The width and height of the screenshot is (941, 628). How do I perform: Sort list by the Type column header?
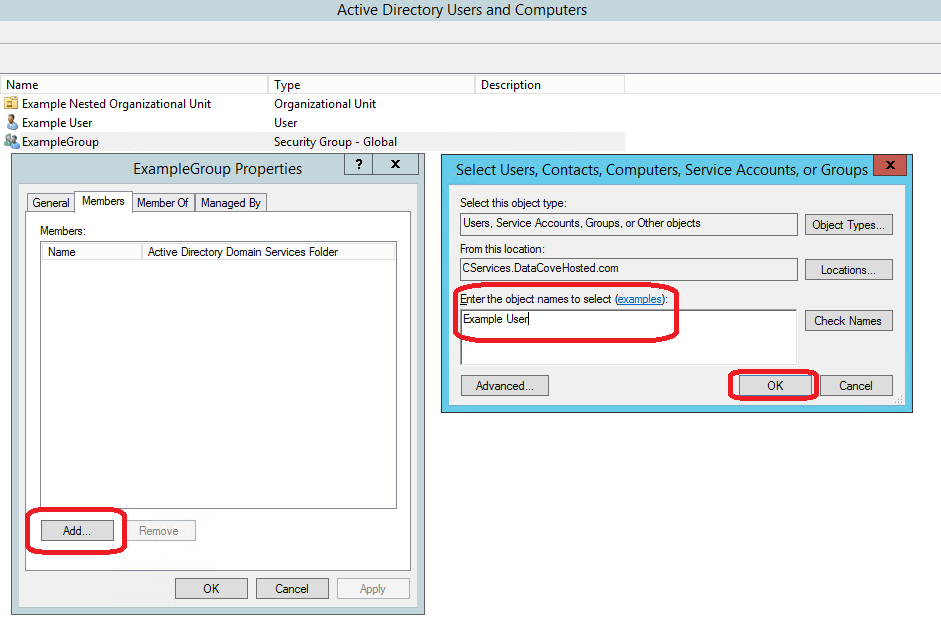pyautogui.click(x=371, y=85)
